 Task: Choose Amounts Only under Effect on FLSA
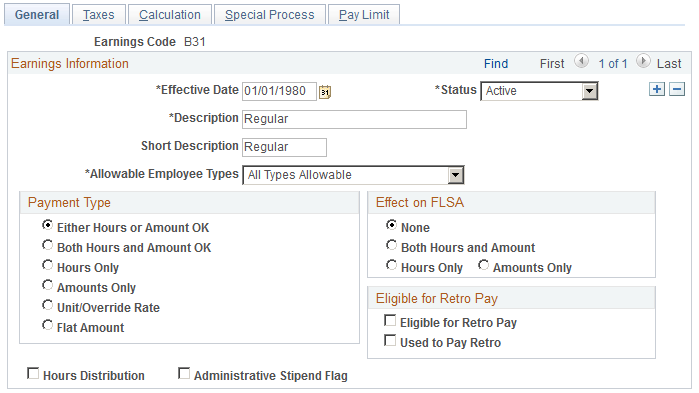(483, 266)
